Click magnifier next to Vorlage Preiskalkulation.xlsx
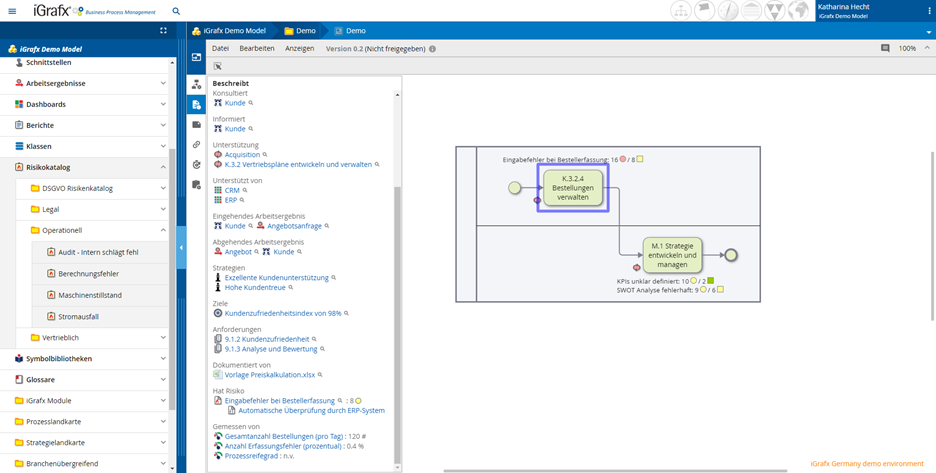936x473 pixels. tap(320, 375)
